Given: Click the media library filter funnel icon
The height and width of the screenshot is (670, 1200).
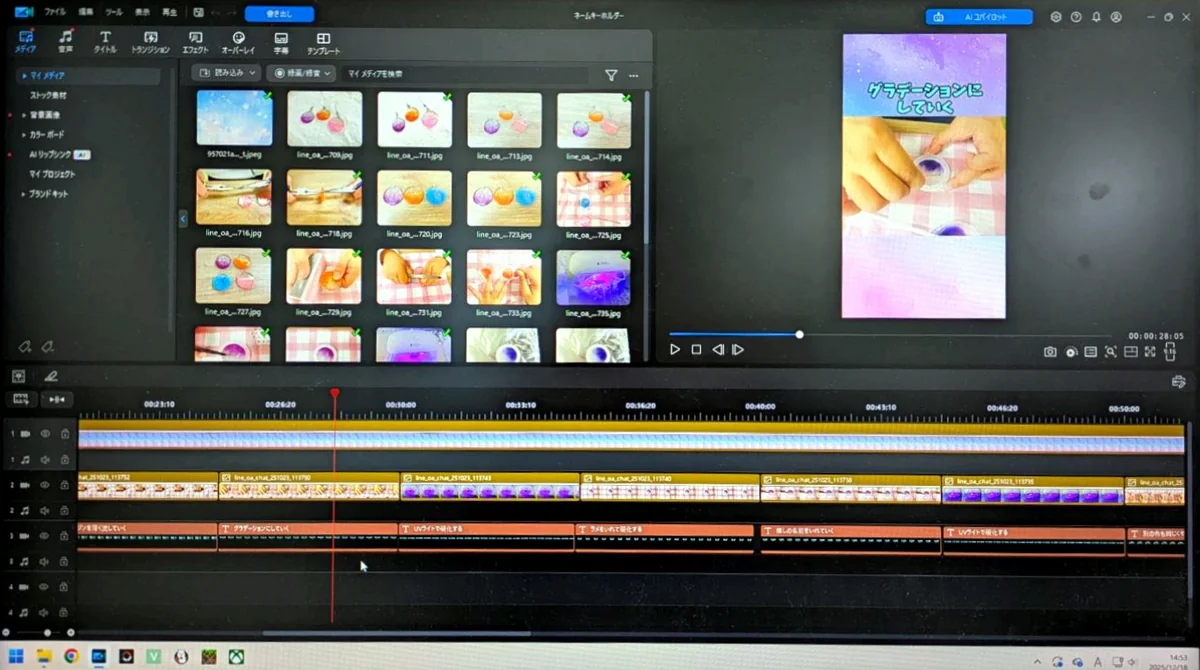Looking at the screenshot, I should pyautogui.click(x=611, y=75).
